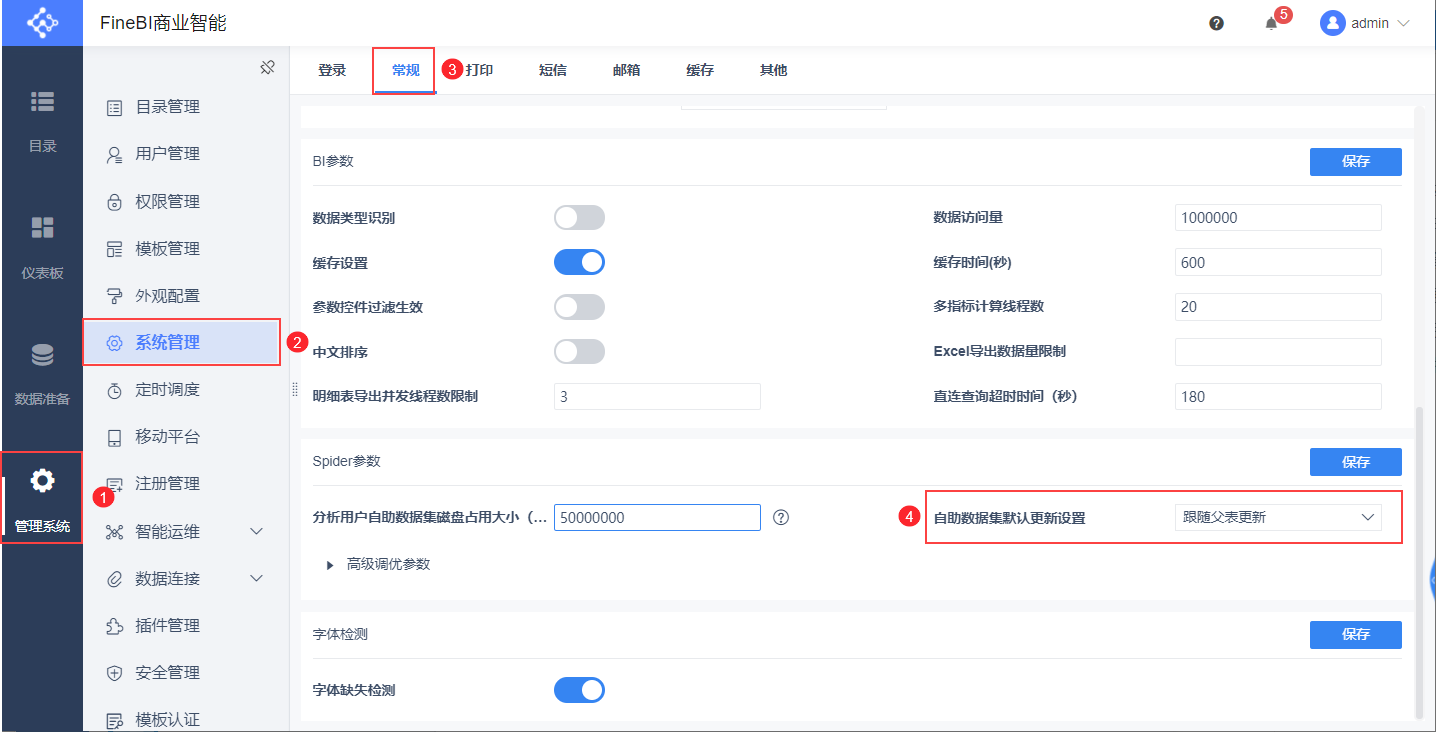The width and height of the screenshot is (1436, 732).
Task: Click the 目录管理 list icon
Action: [115, 107]
